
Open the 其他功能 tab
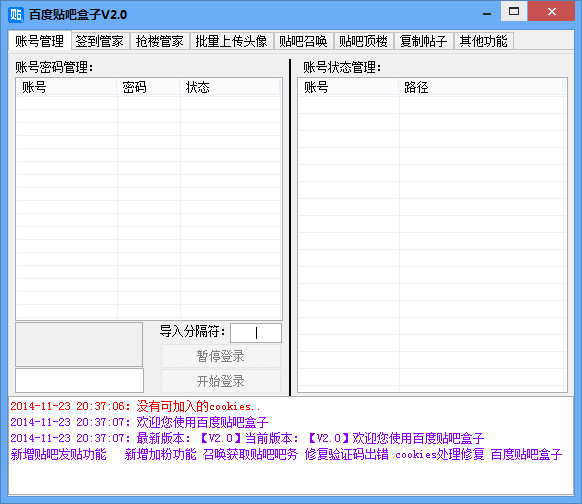484,41
